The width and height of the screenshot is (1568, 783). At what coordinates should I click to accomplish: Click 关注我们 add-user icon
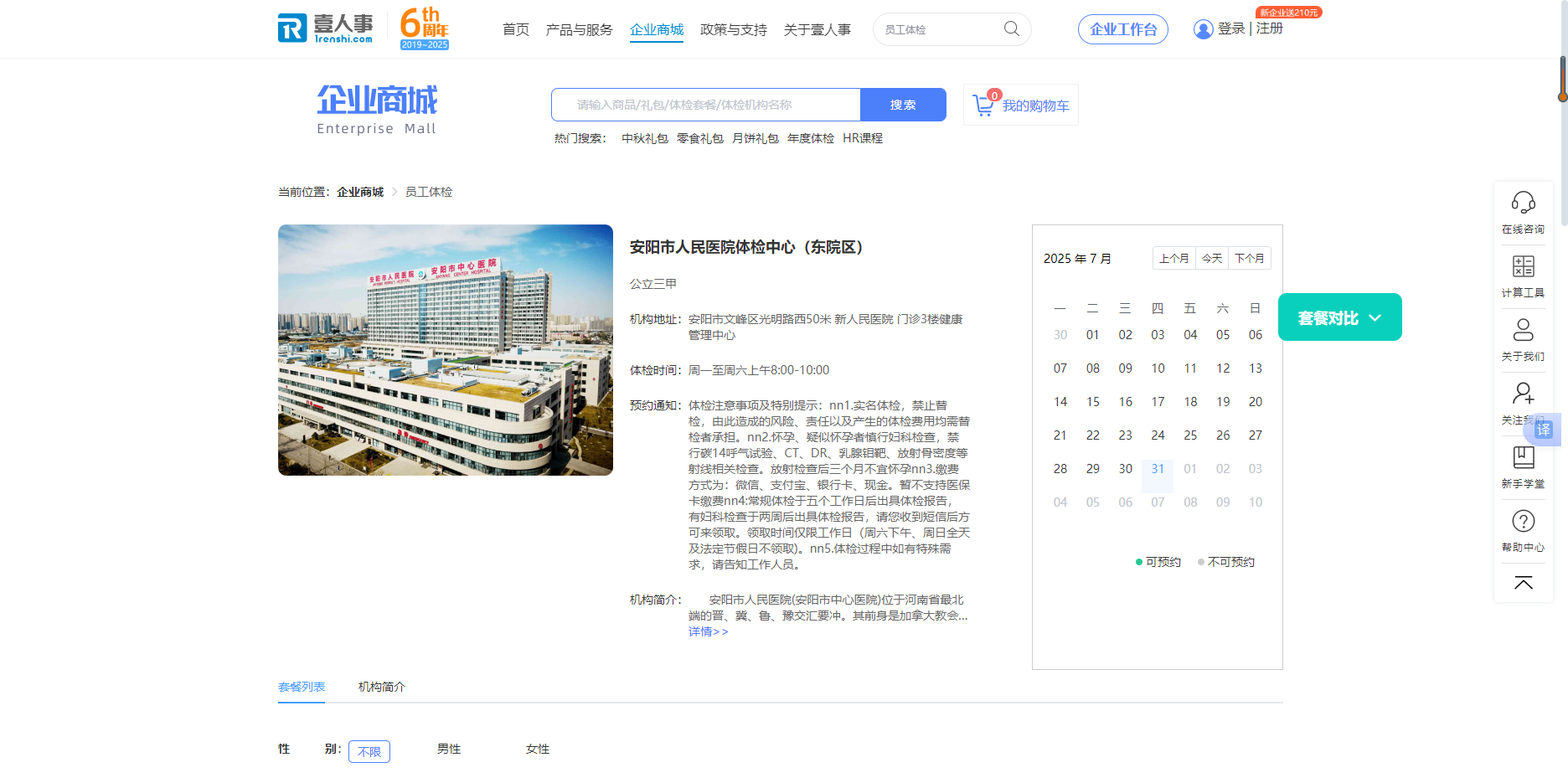[x=1523, y=394]
